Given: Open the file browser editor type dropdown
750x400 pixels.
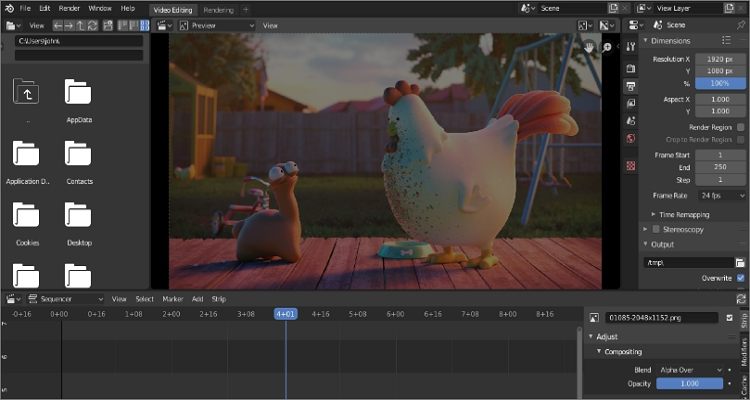Looking at the screenshot, I should coord(13,25).
